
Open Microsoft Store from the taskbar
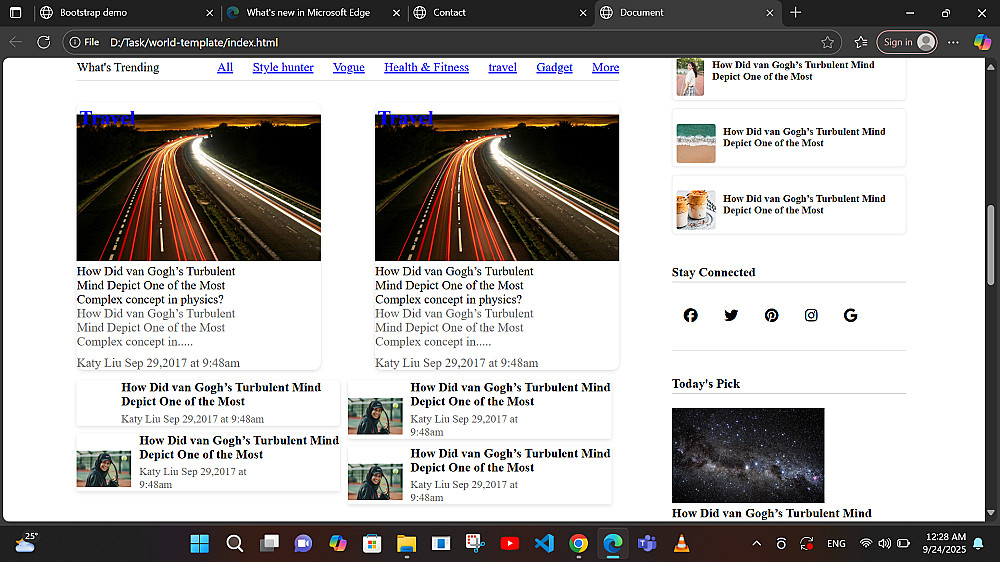click(x=372, y=544)
